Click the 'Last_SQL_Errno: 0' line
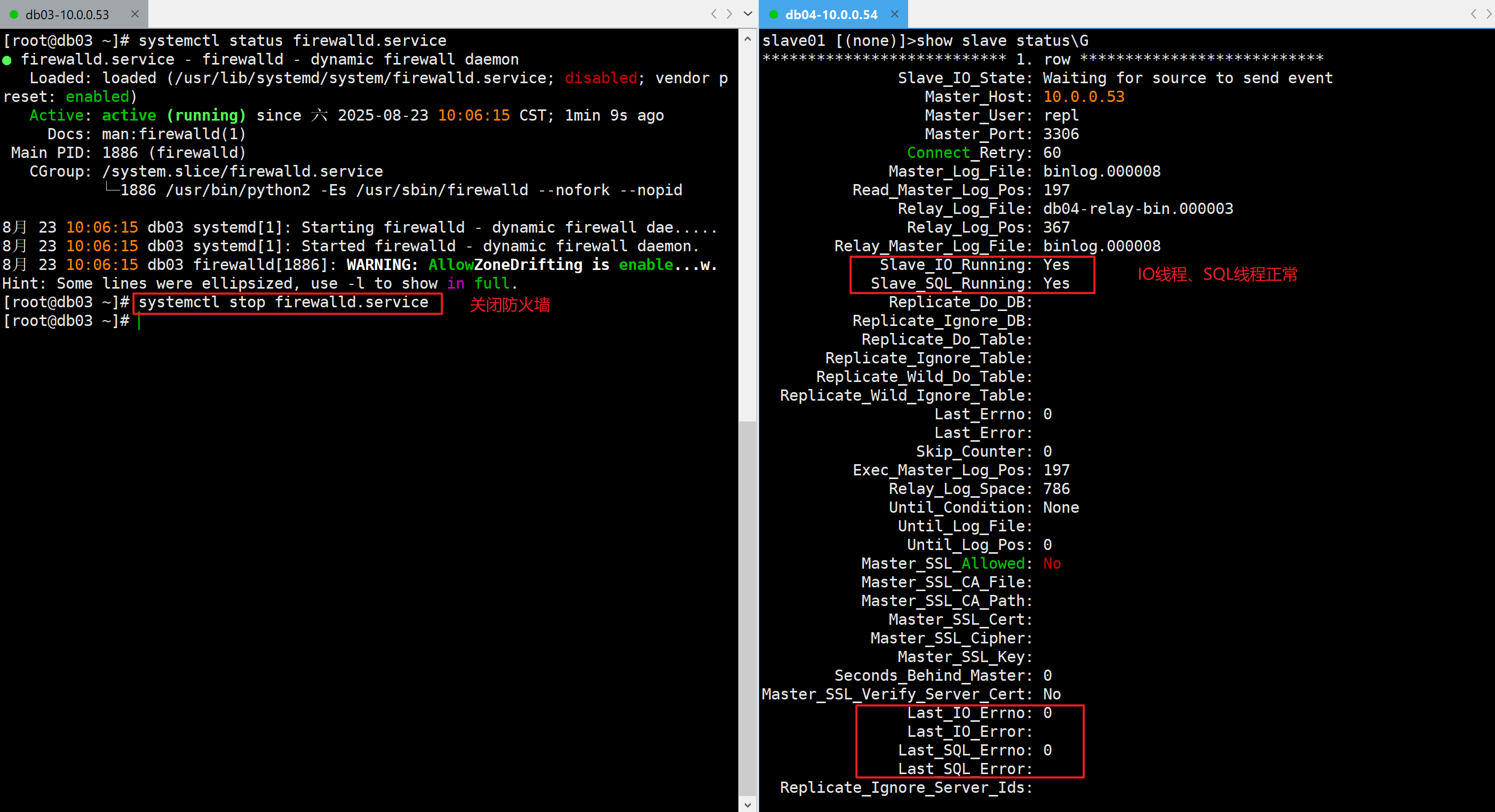Image resolution: width=1495 pixels, height=812 pixels. tap(974, 750)
